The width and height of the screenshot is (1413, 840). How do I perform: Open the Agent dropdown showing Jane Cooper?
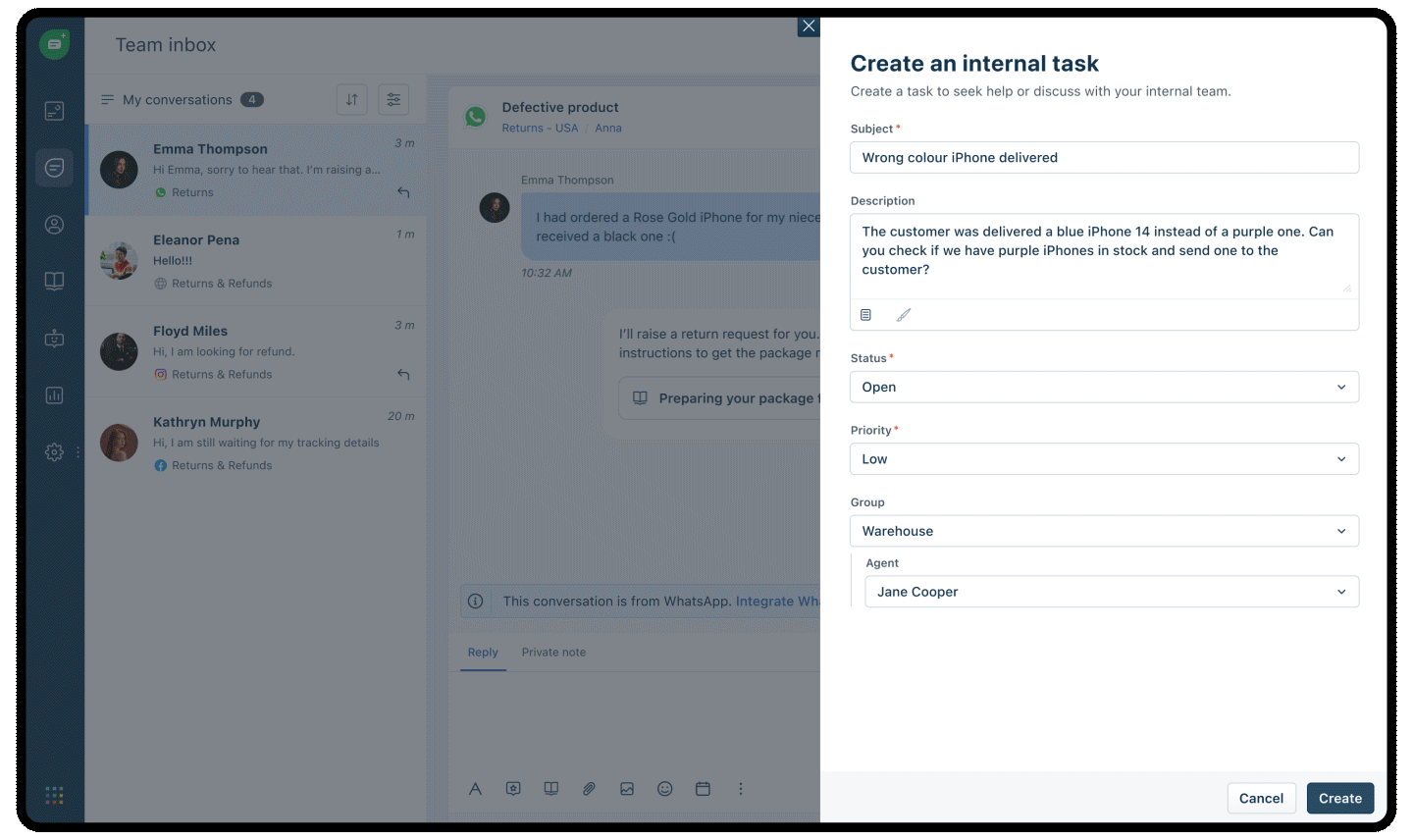pyautogui.click(x=1111, y=592)
